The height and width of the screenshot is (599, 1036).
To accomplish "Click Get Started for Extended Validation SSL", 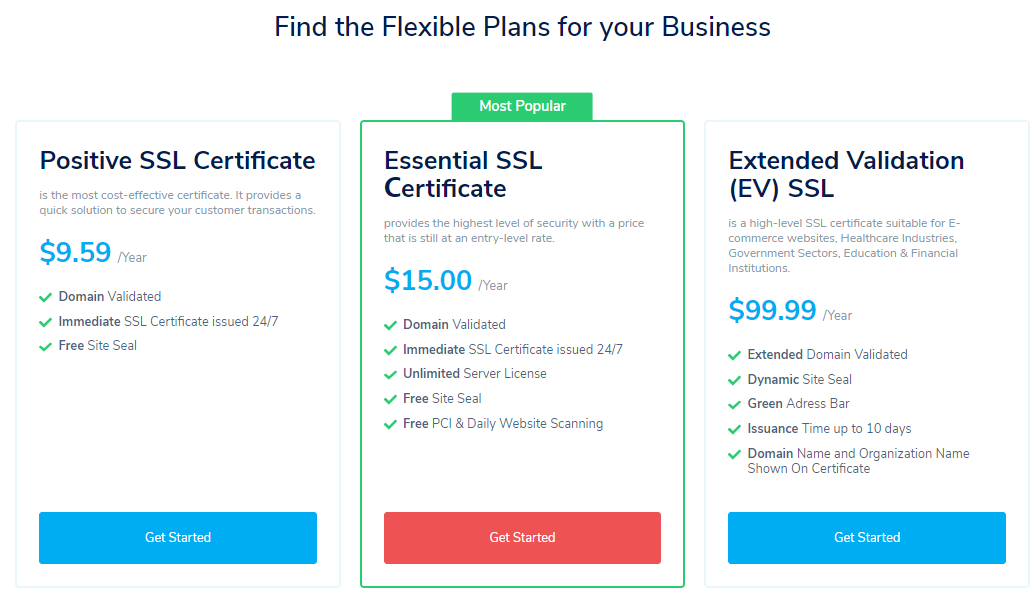I will (x=866, y=538).
